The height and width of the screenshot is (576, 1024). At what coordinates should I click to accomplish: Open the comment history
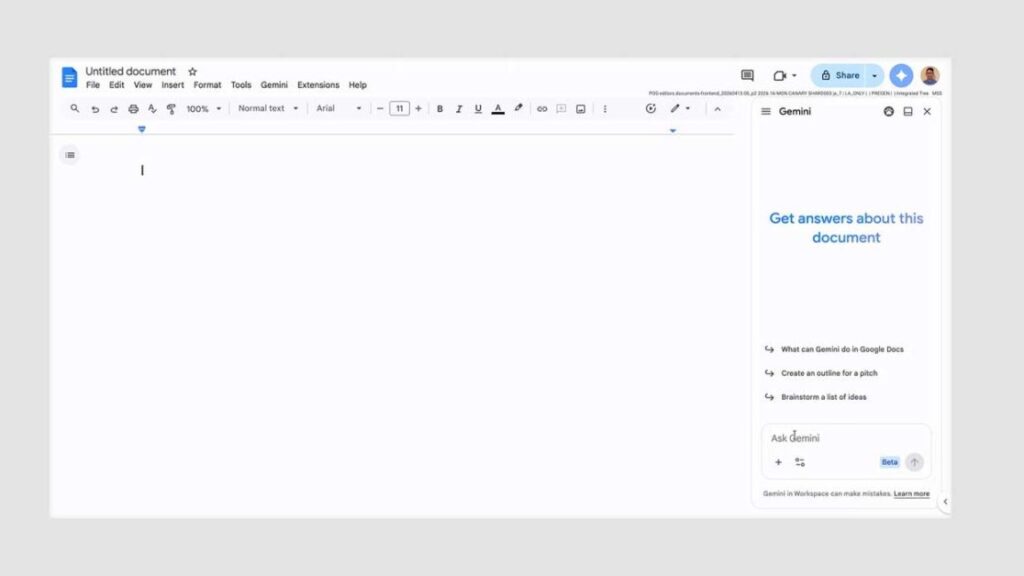click(747, 76)
